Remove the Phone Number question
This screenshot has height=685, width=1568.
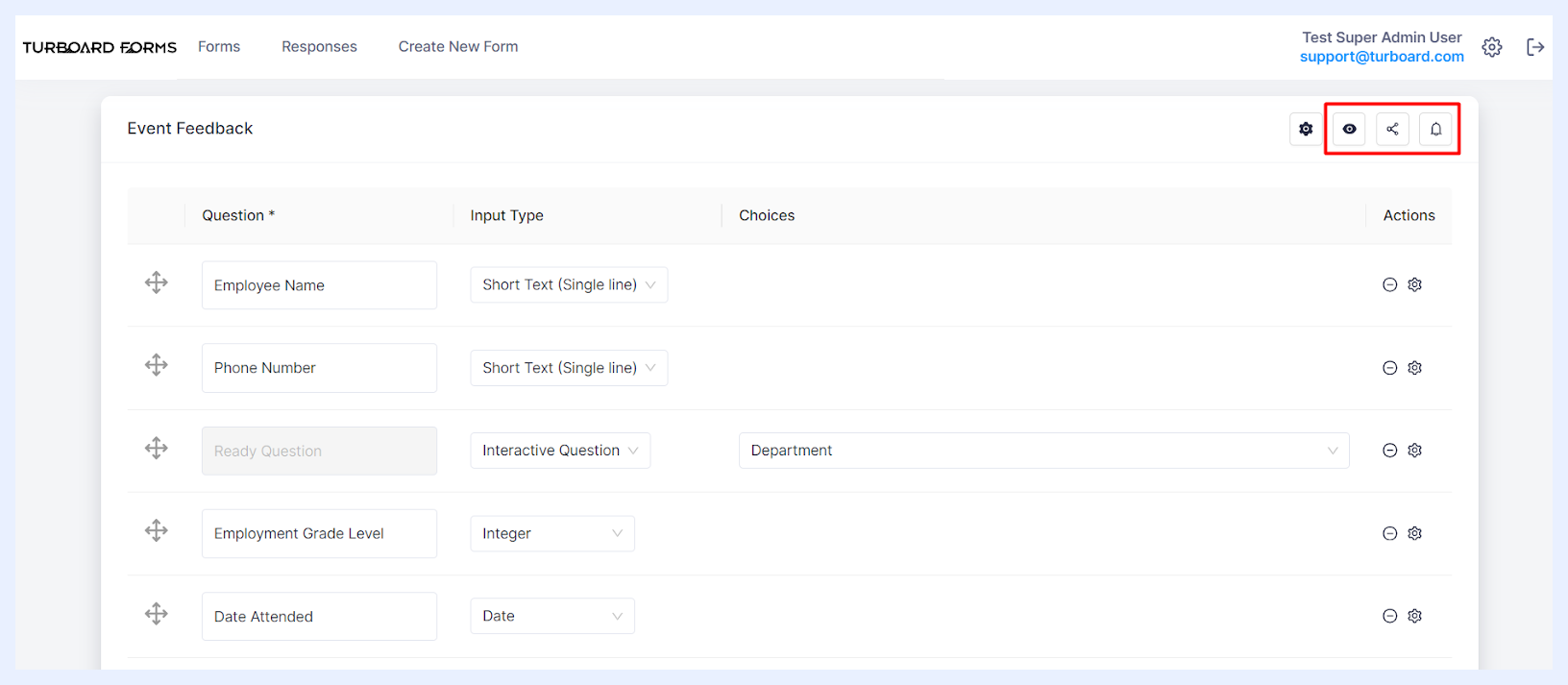pyautogui.click(x=1389, y=368)
